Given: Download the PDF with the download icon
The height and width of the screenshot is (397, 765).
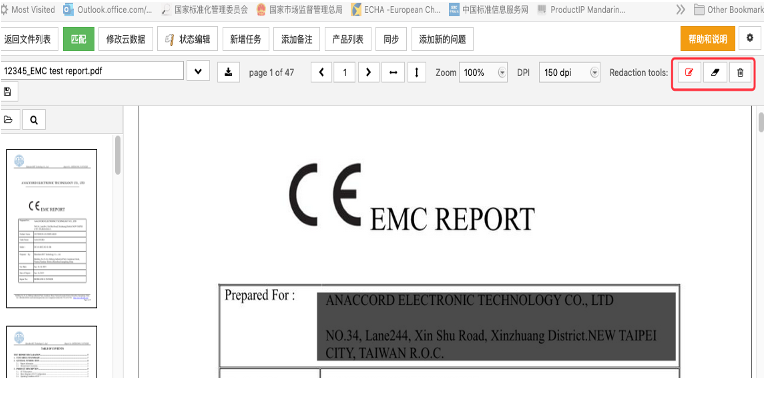Looking at the screenshot, I should pyautogui.click(x=228, y=72).
